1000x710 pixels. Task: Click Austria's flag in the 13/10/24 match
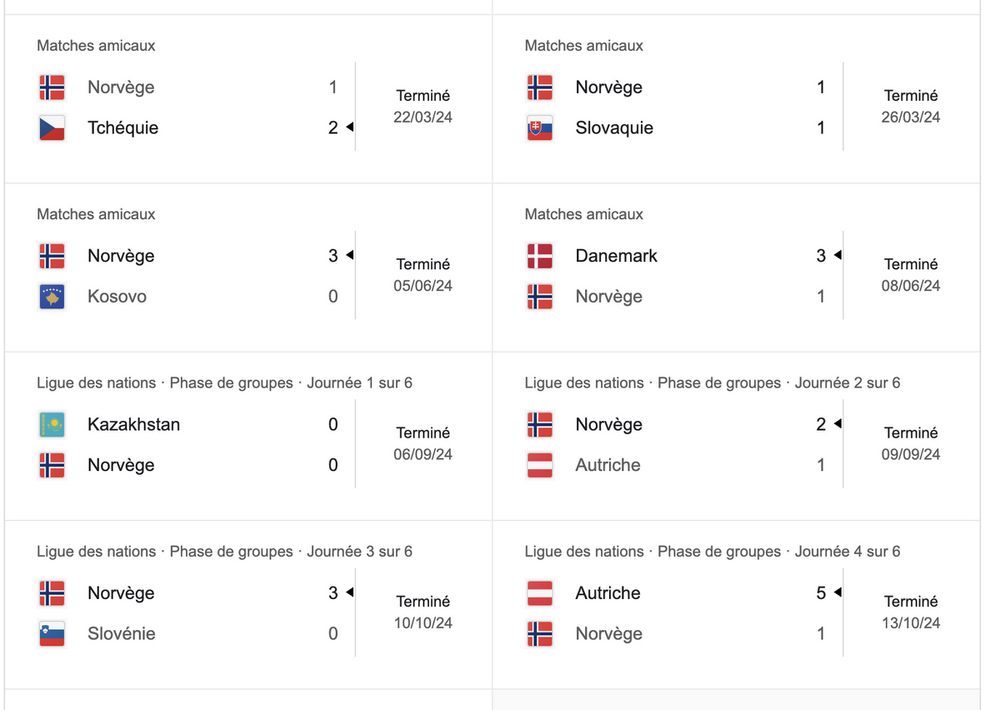coord(540,593)
